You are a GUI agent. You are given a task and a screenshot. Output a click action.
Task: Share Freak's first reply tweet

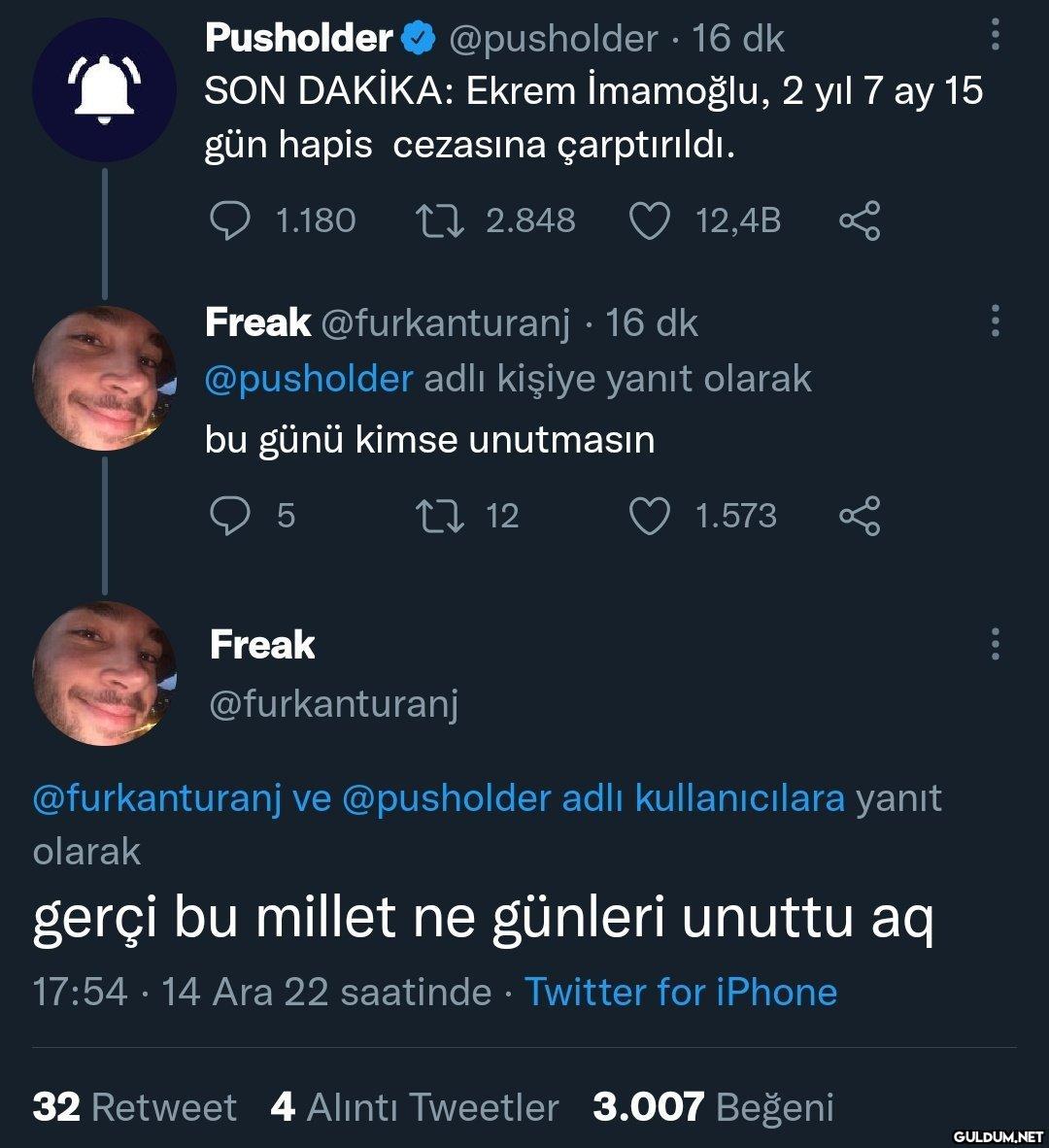(860, 516)
